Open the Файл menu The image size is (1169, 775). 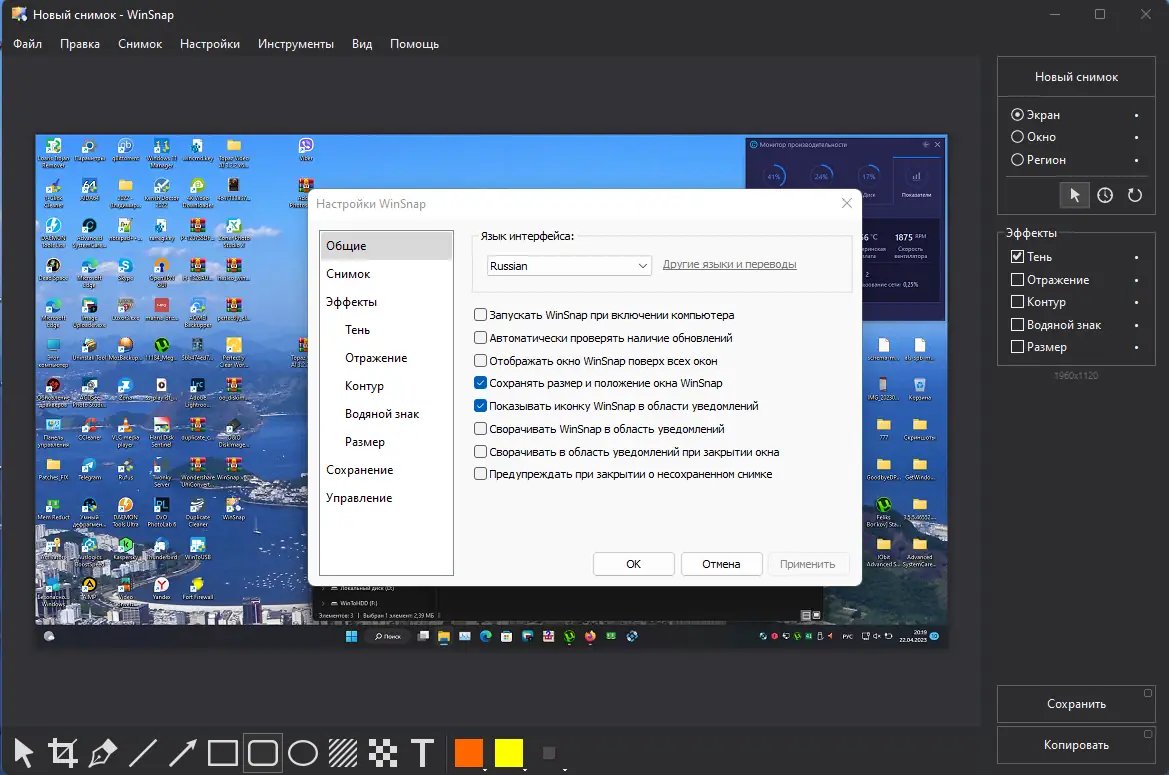coord(28,44)
